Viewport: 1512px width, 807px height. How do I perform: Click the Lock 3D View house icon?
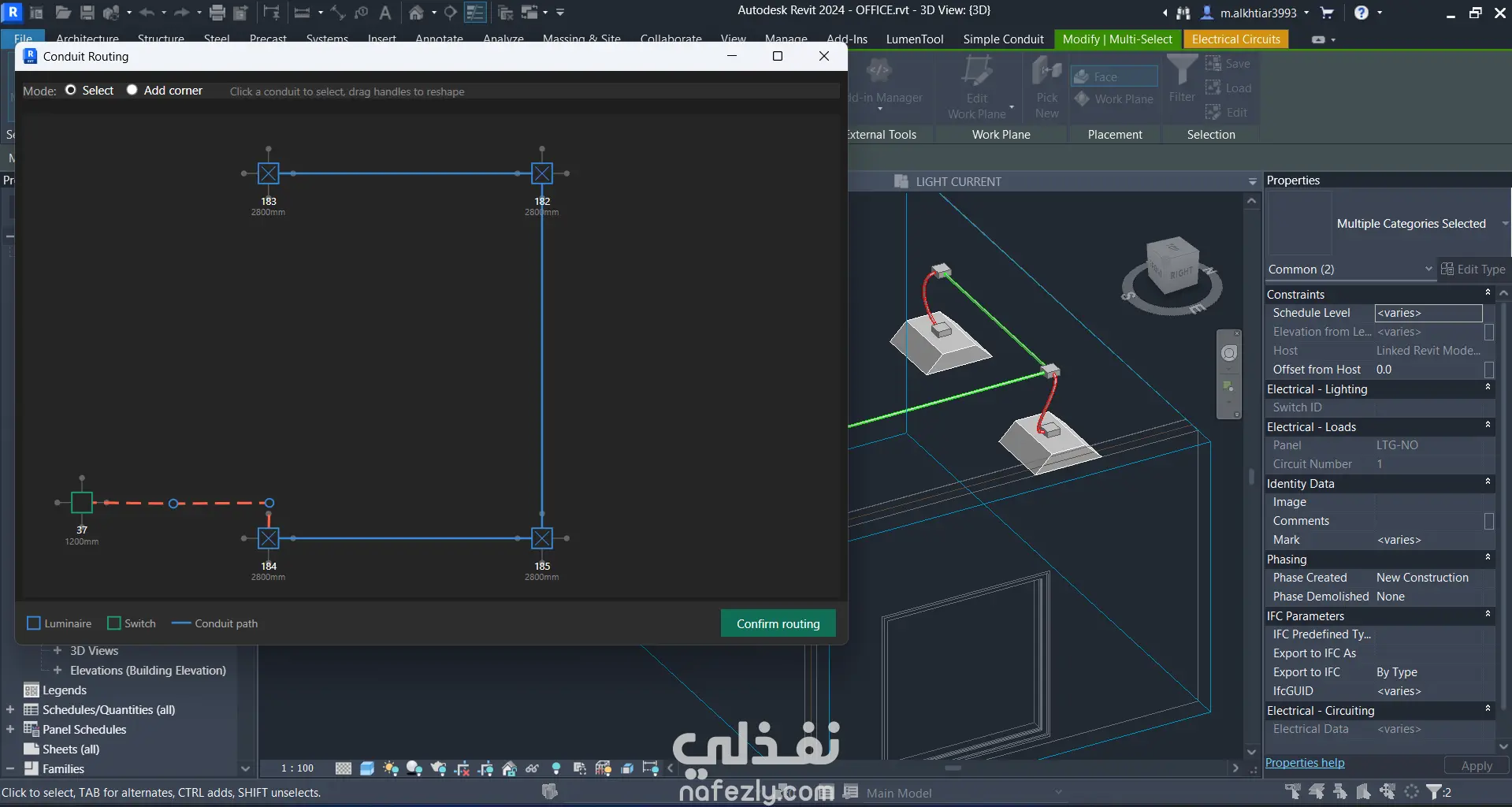click(509, 768)
